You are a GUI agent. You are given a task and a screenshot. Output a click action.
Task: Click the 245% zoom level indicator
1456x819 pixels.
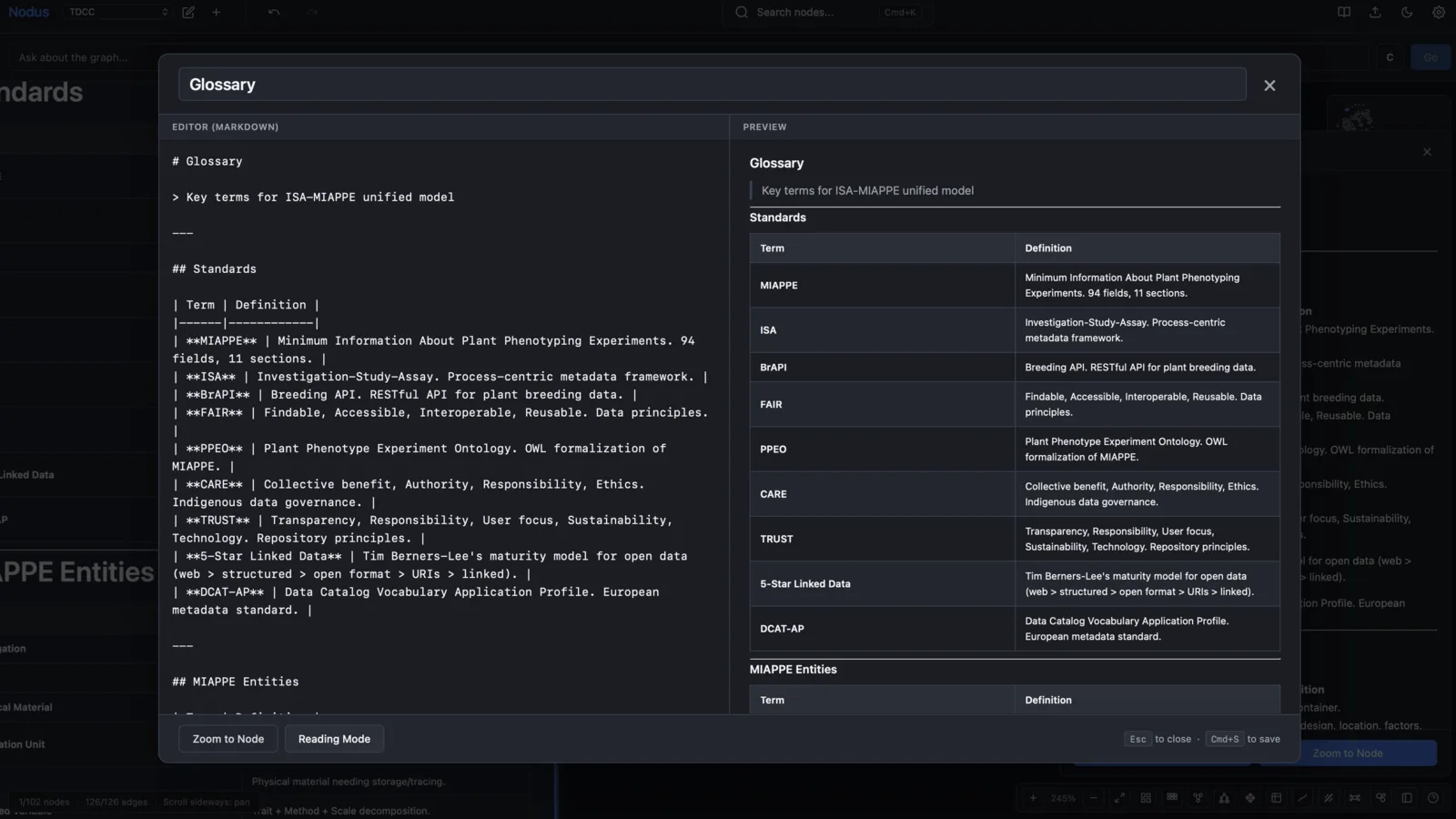pos(1063,798)
